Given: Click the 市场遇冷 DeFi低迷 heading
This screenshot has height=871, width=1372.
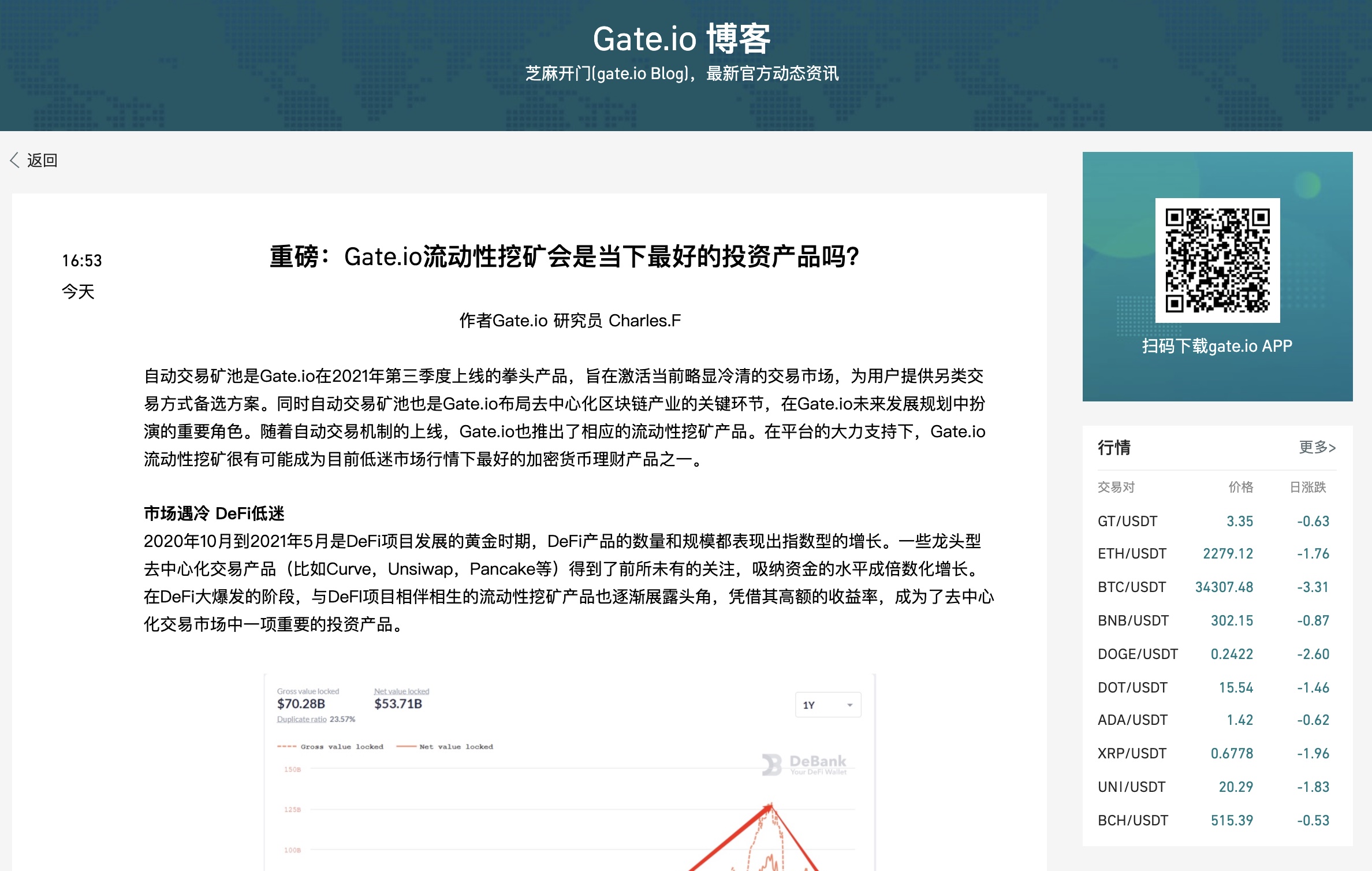Looking at the screenshot, I should coord(214,513).
